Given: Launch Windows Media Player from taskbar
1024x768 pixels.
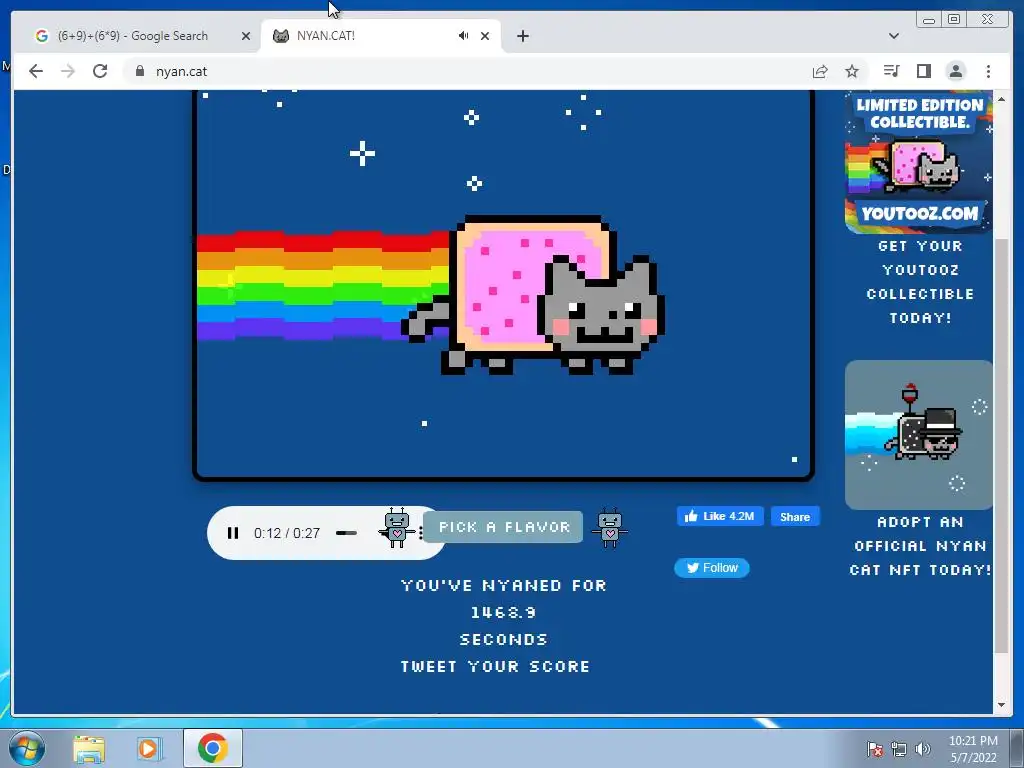Looking at the screenshot, I should tap(149, 749).
